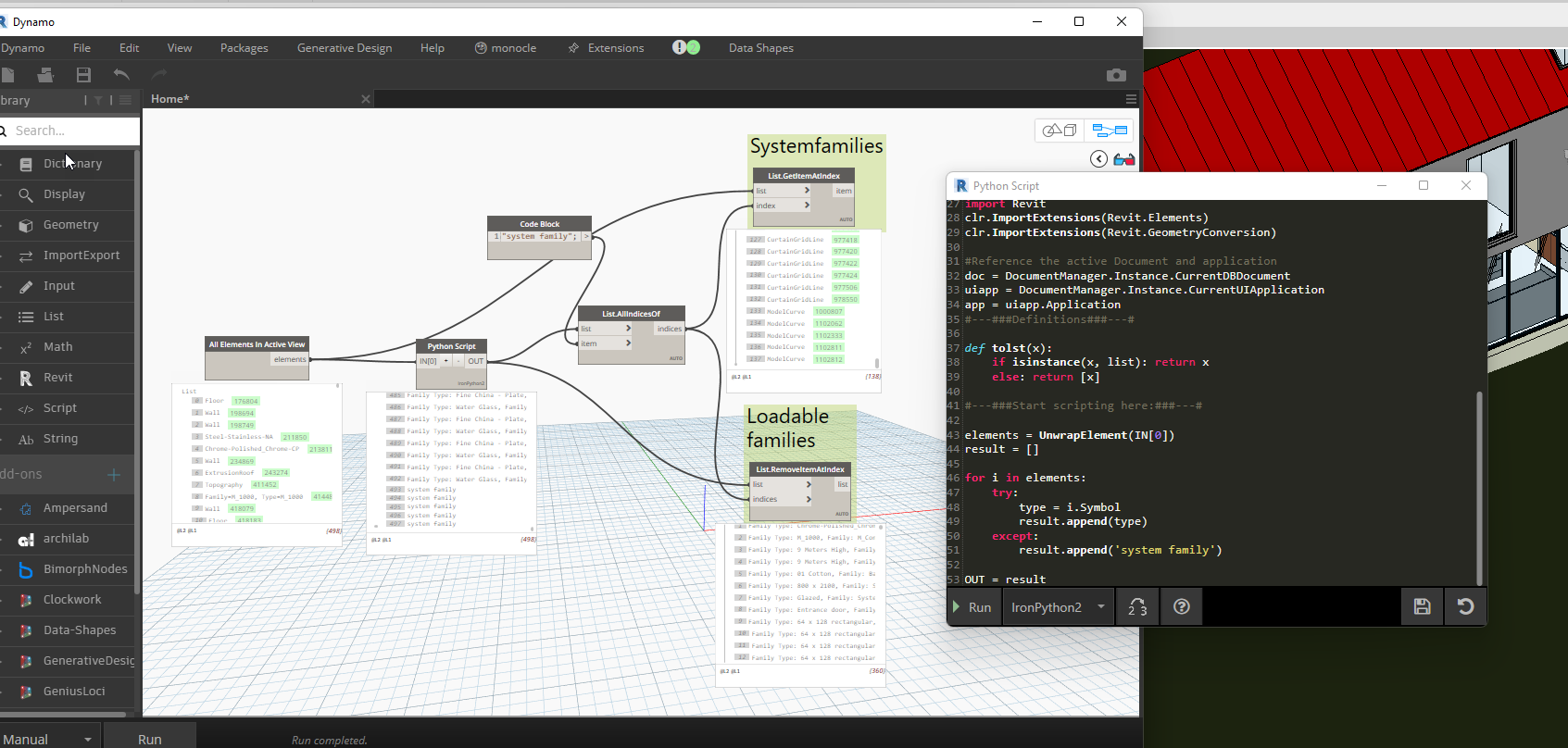
Task: Close the Home* workspace tab
Action: click(x=366, y=99)
